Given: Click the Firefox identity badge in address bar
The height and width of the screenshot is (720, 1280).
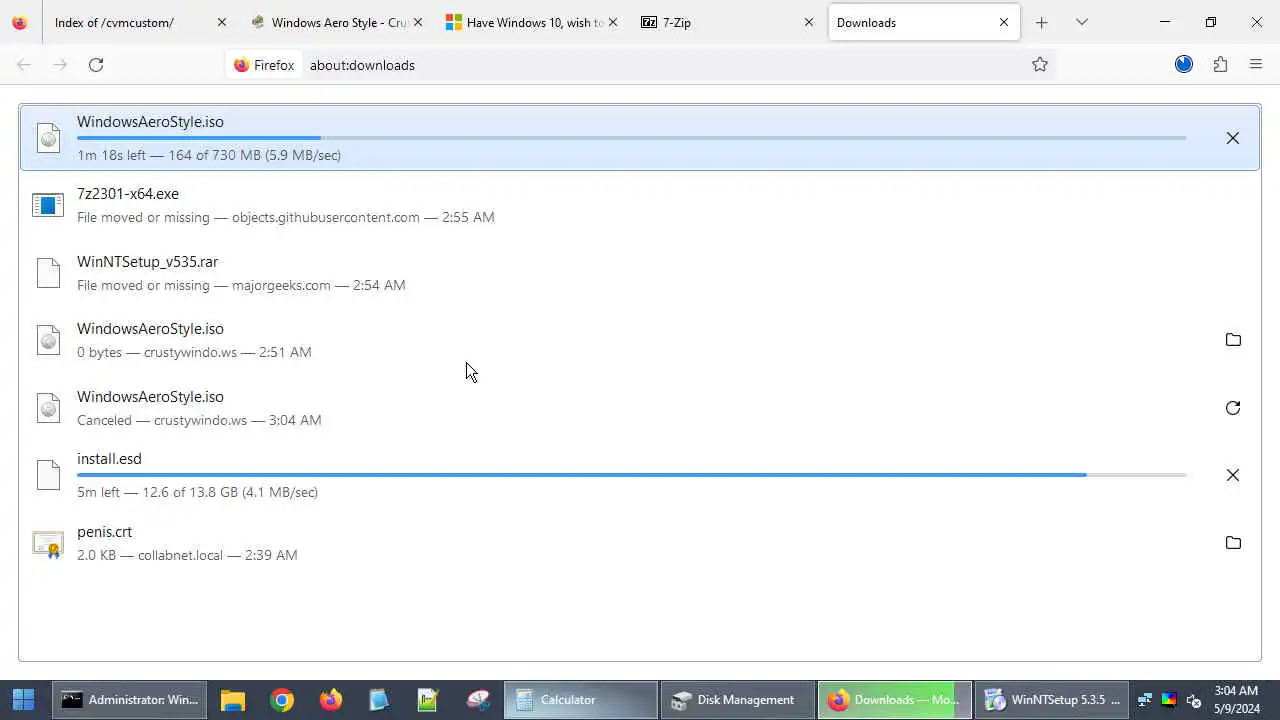Looking at the screenshot, I should coord(264,65).
